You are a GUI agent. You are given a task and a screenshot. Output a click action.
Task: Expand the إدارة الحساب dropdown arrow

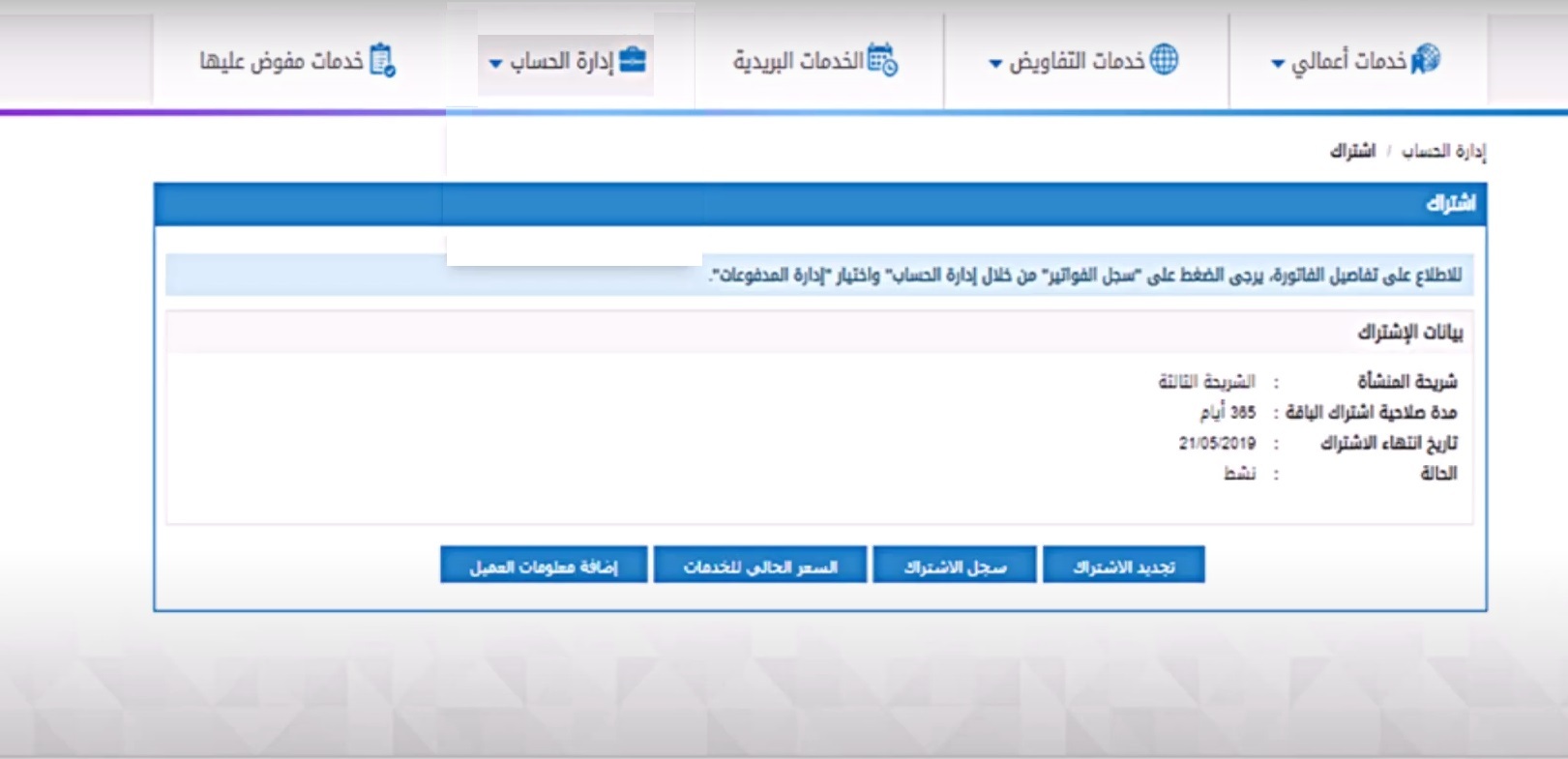pyautogui.click(x=495, y=64)
